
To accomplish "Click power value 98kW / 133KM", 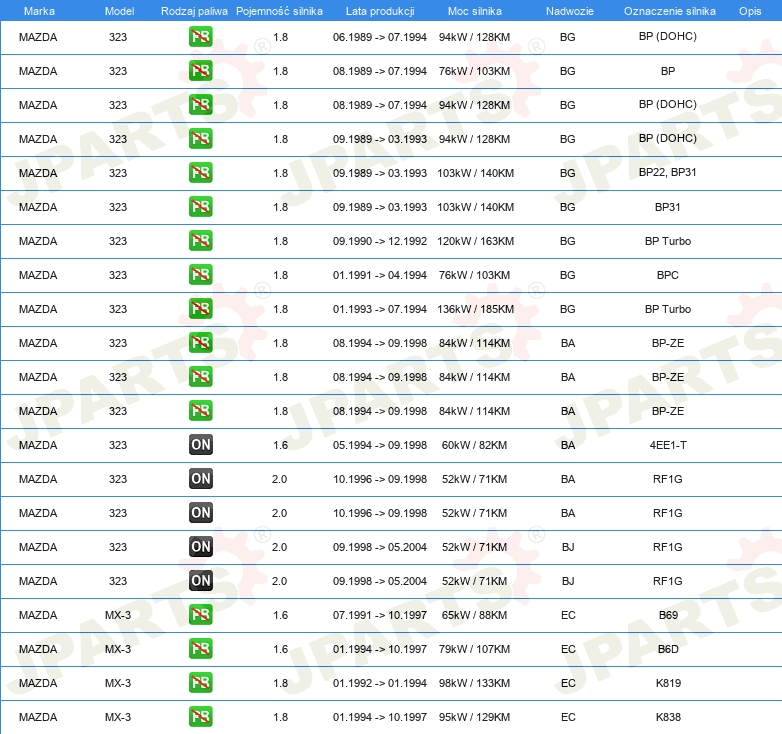I will click(474, 683).
